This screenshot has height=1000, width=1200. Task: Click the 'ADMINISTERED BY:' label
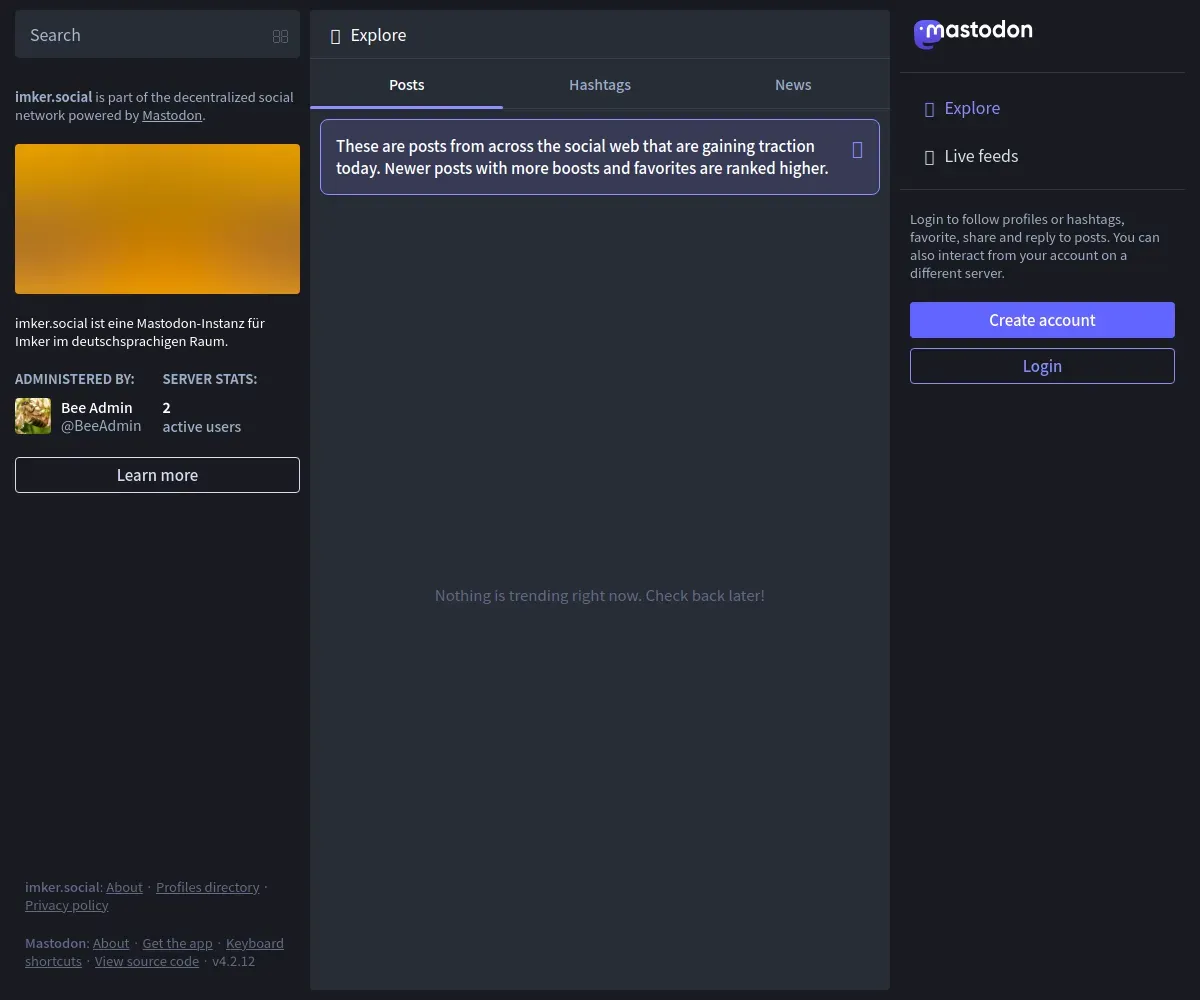click(75, 380)
